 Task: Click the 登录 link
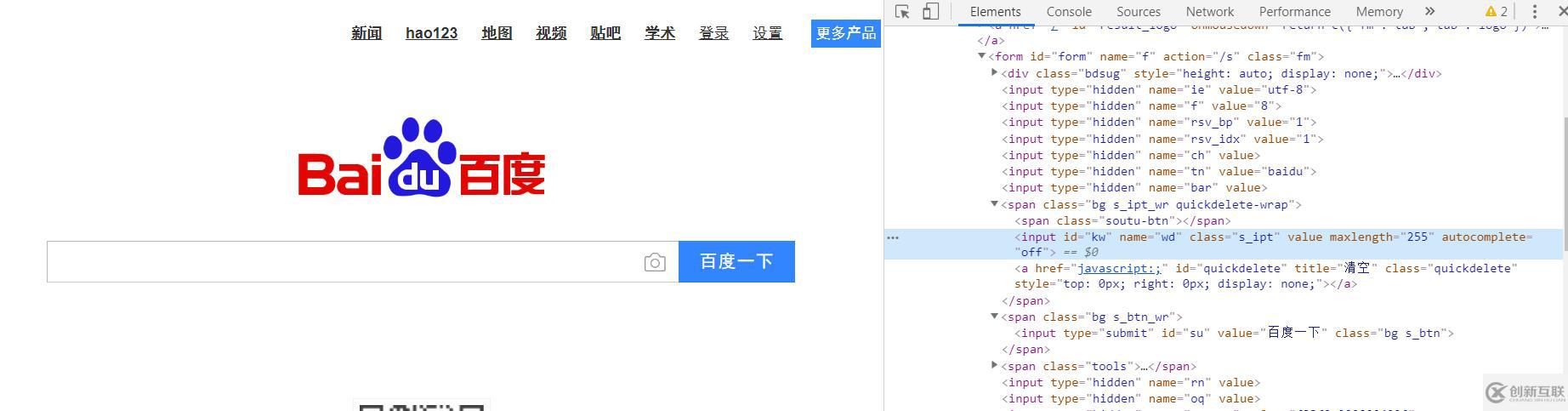pos(713,33)
